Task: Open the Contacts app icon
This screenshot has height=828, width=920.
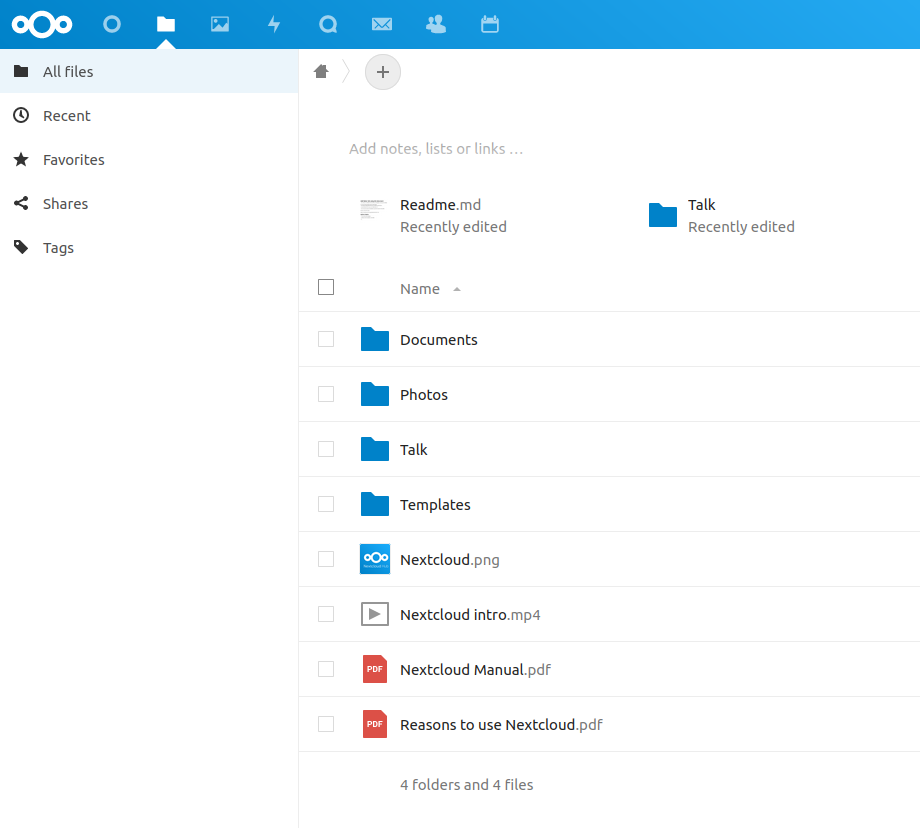Action: (x=435, y=24)
